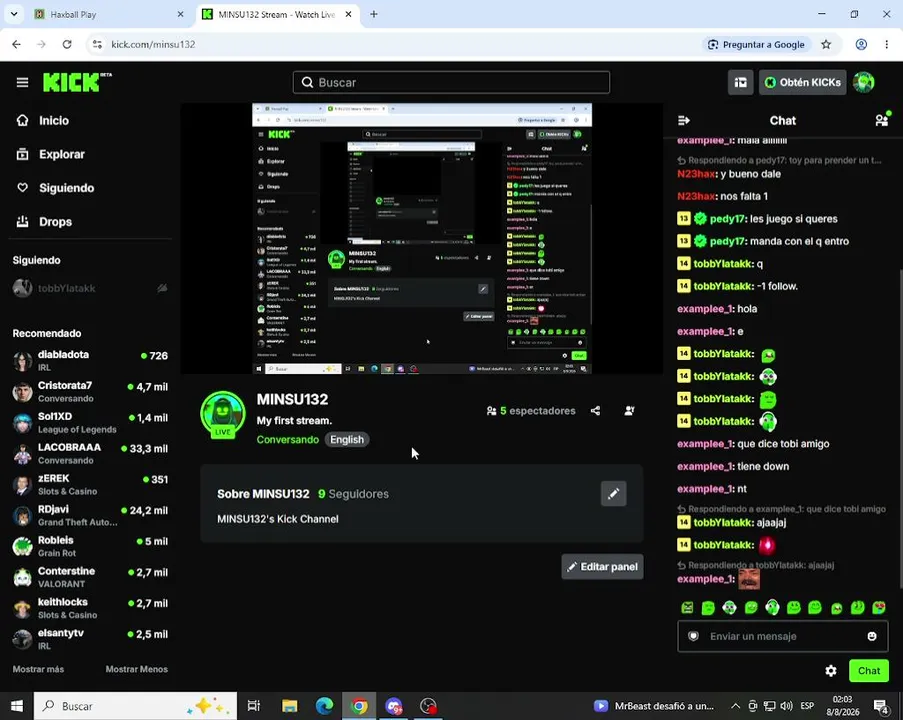The image size is (903, 720).
Task: Edit Sobre MINSU132 with the pencil icon
Action: tap(613, 494)
